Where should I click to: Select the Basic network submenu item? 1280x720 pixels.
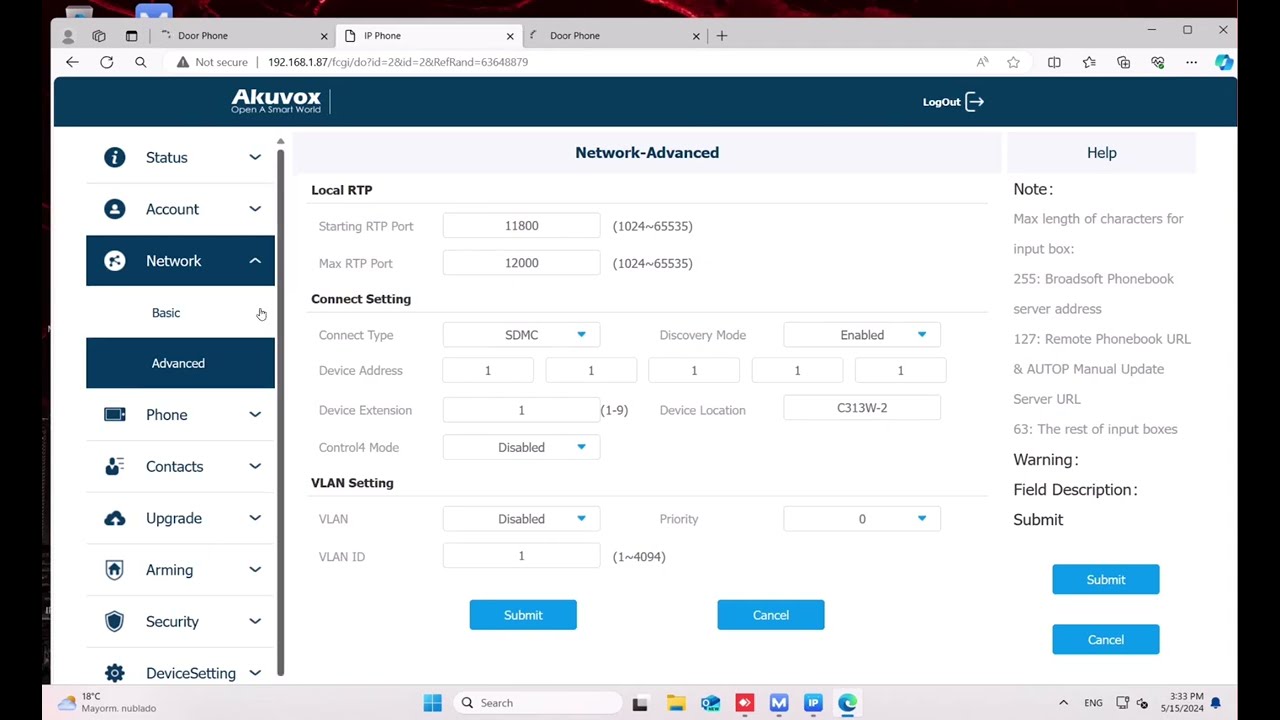coord(180,313)
